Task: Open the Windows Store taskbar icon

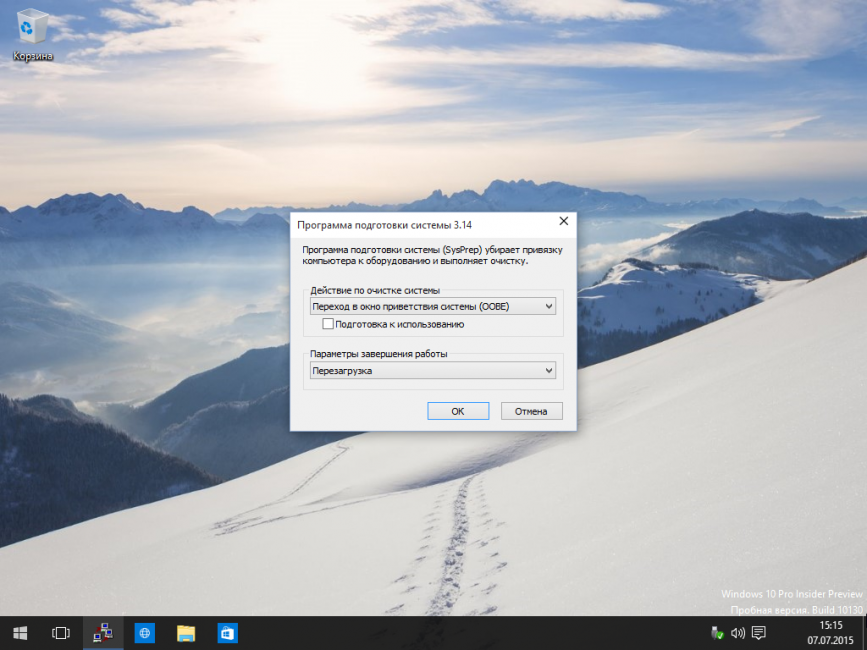Action: click(x=227, y=633)
